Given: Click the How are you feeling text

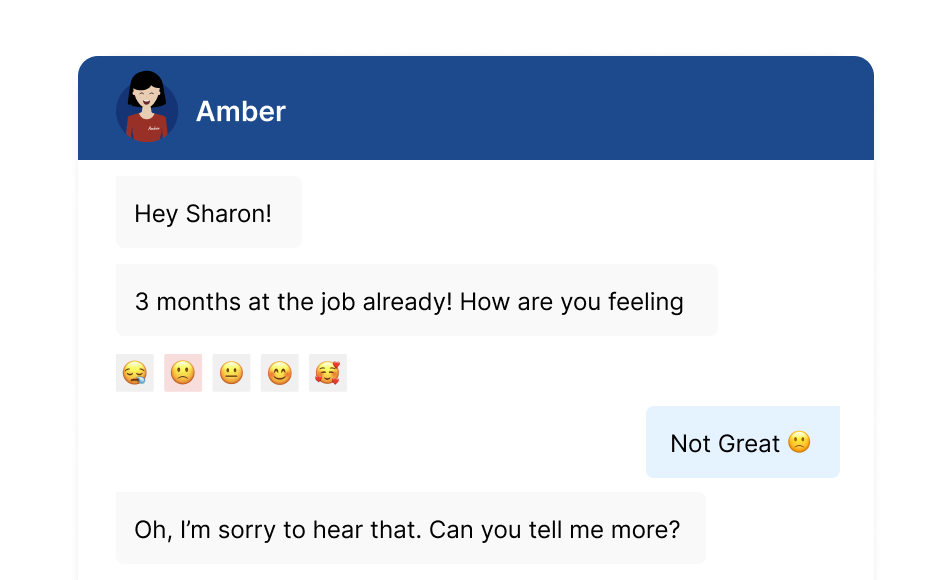Looking at the screenshot, I should (571, 302).
